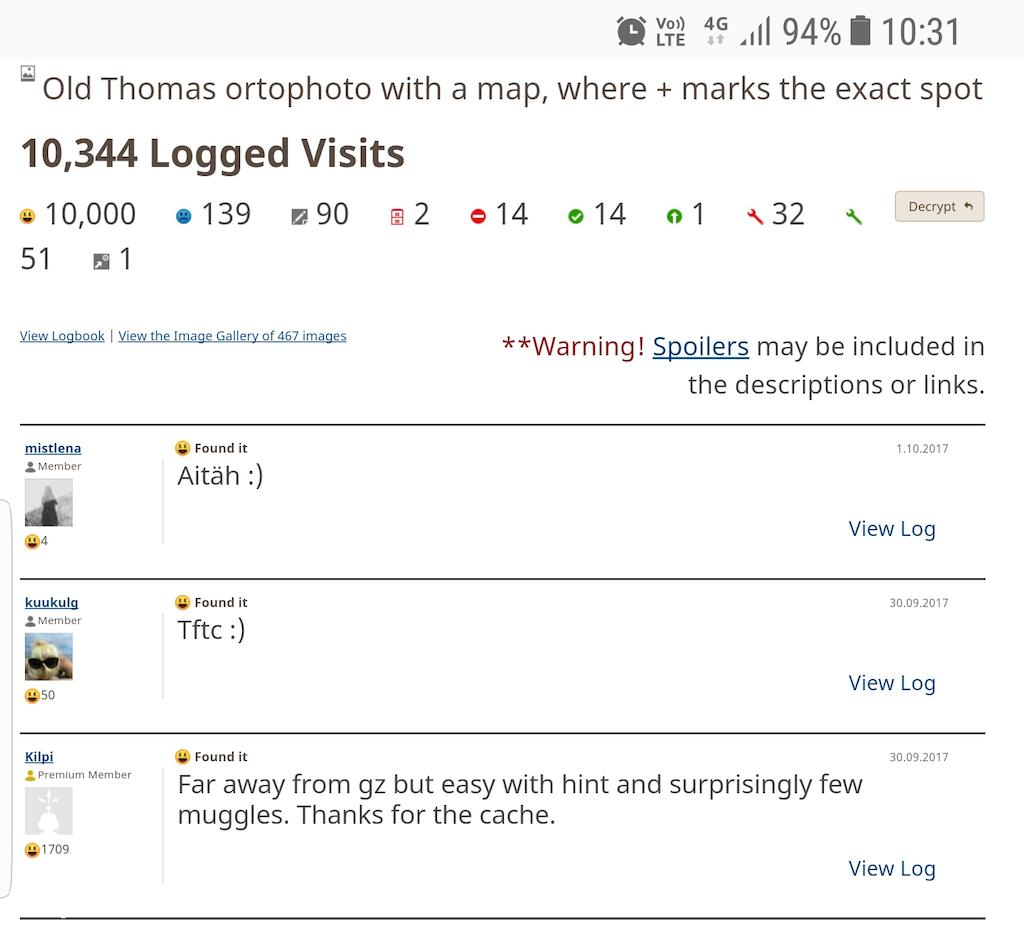Click the Found it smiley icon beside 10,000
This screenshot has width=1024, height=927.
click(27, 216)
